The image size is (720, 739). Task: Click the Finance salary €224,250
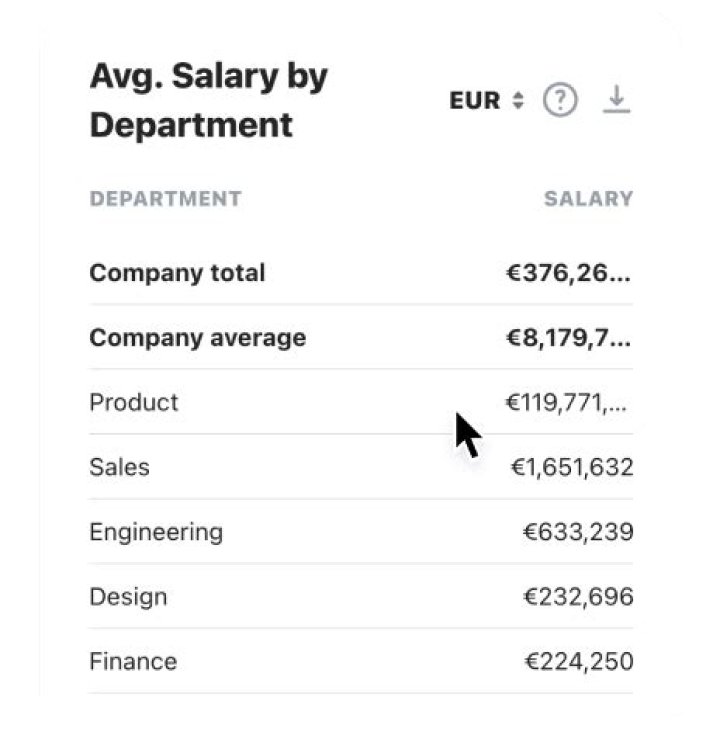click(x=578, y=661)
